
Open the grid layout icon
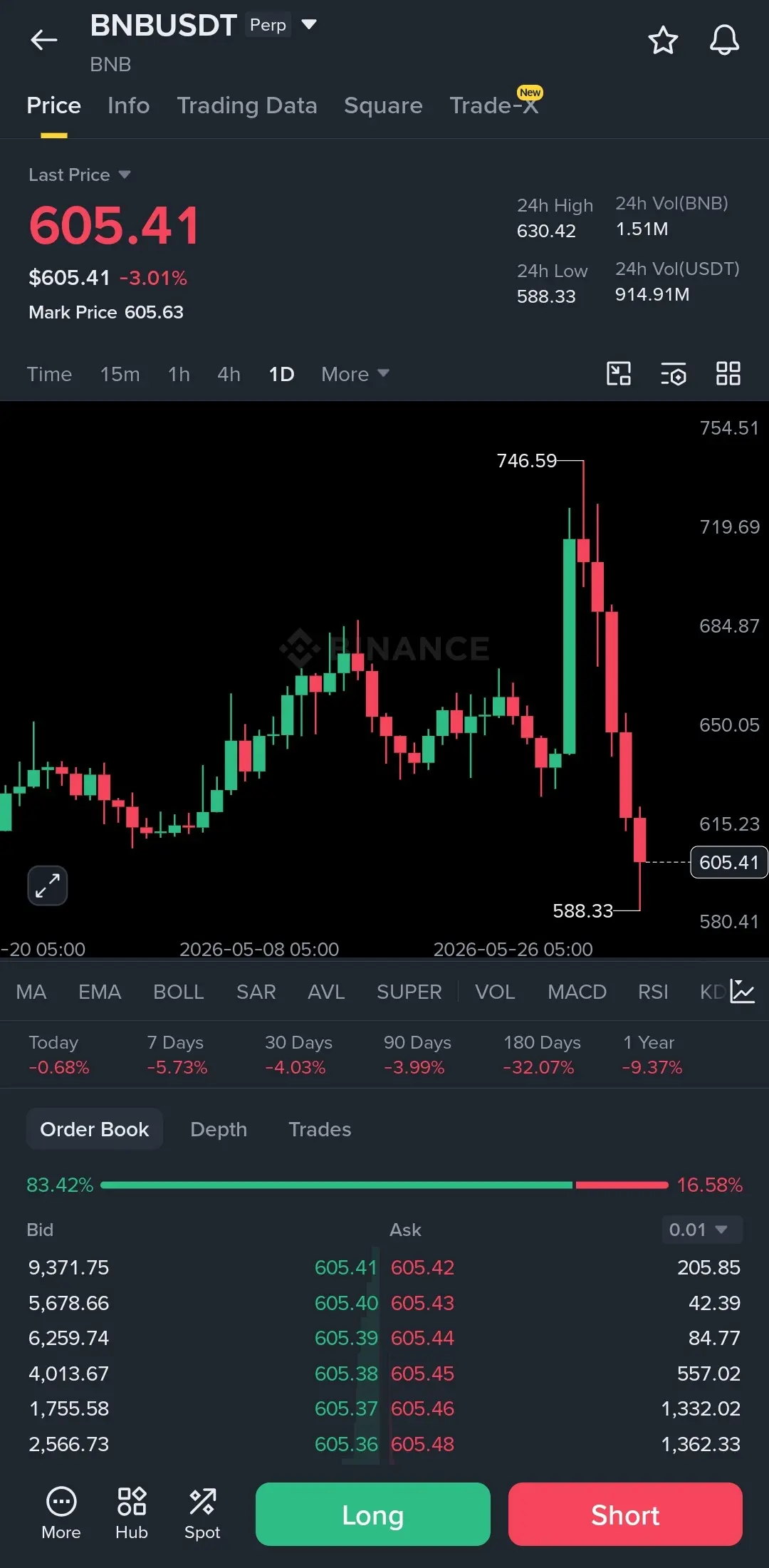coord(728,373)
